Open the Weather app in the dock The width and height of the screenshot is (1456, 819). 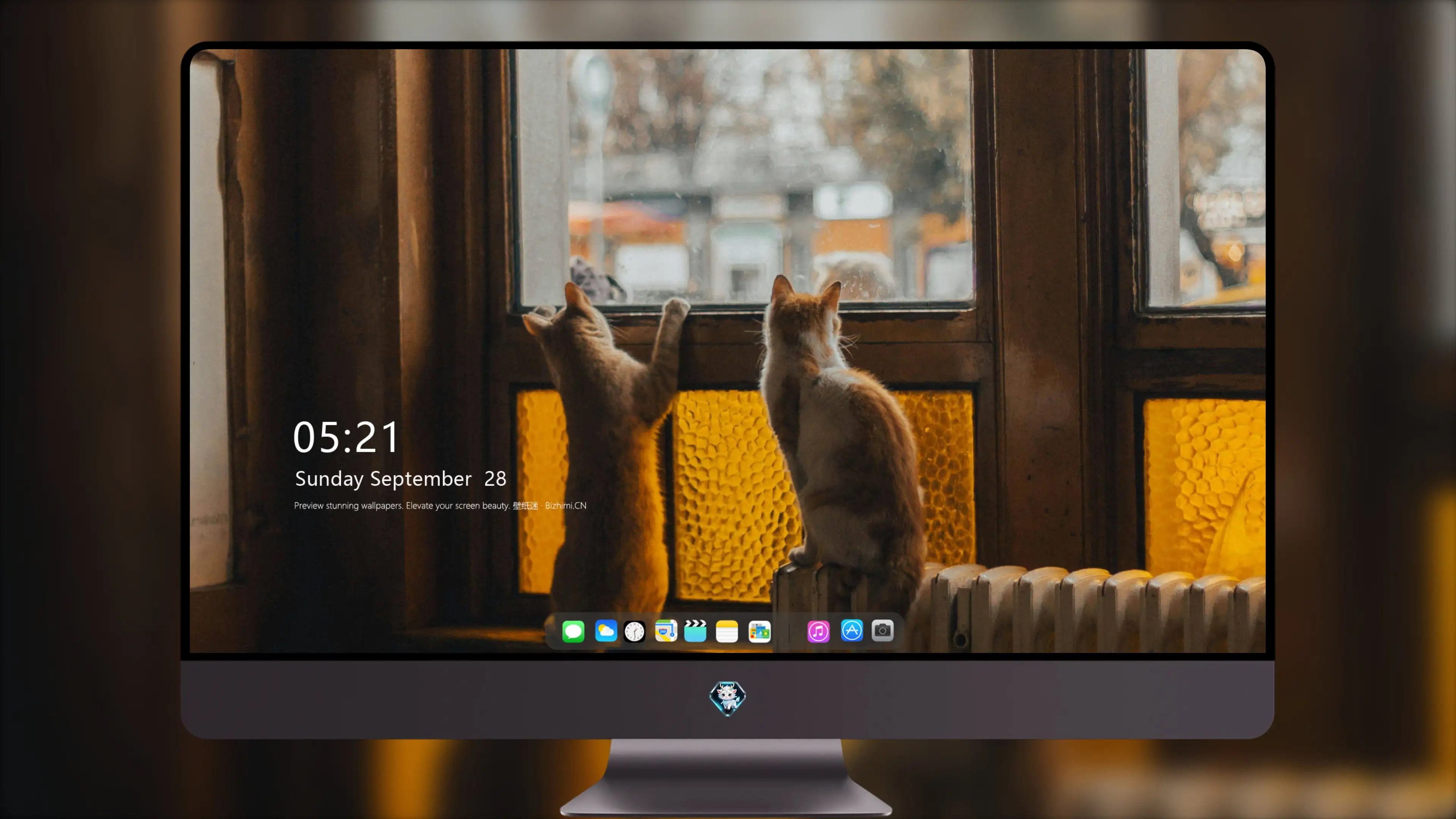click(x=606, y=631)
